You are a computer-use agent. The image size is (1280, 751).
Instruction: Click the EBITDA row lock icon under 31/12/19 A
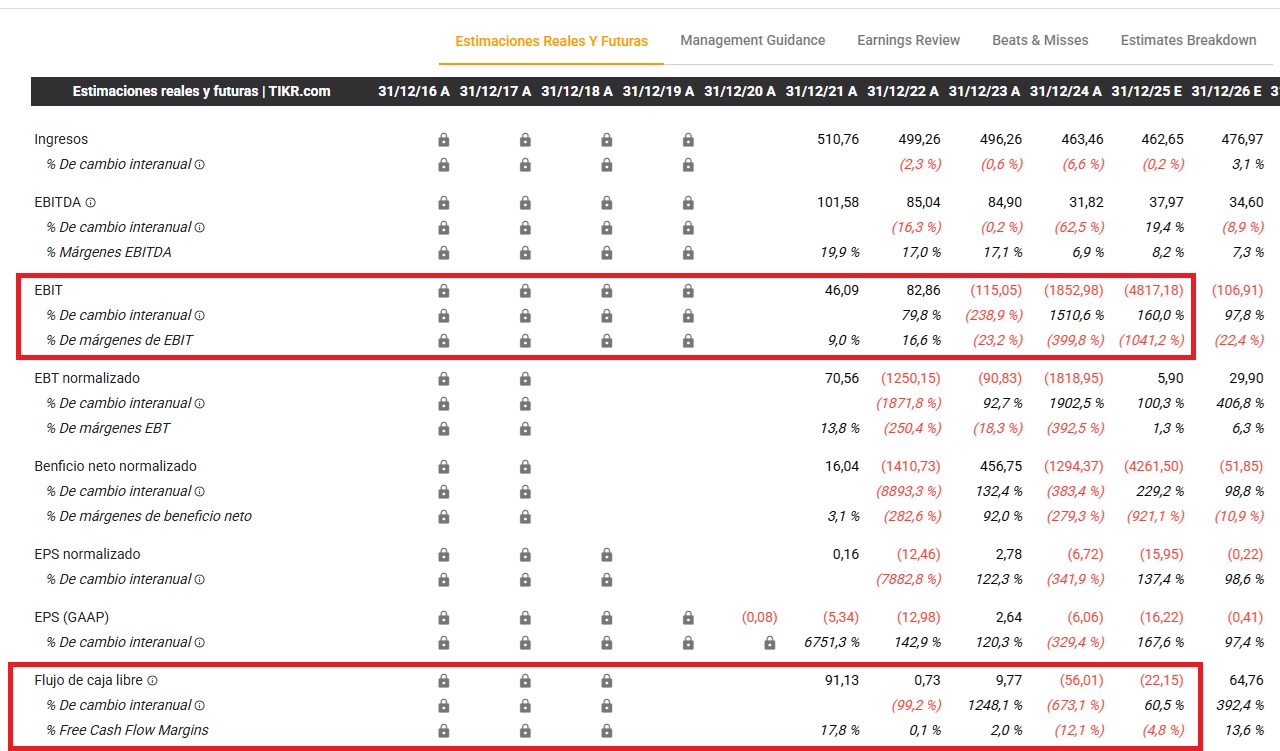click(688, 203)
